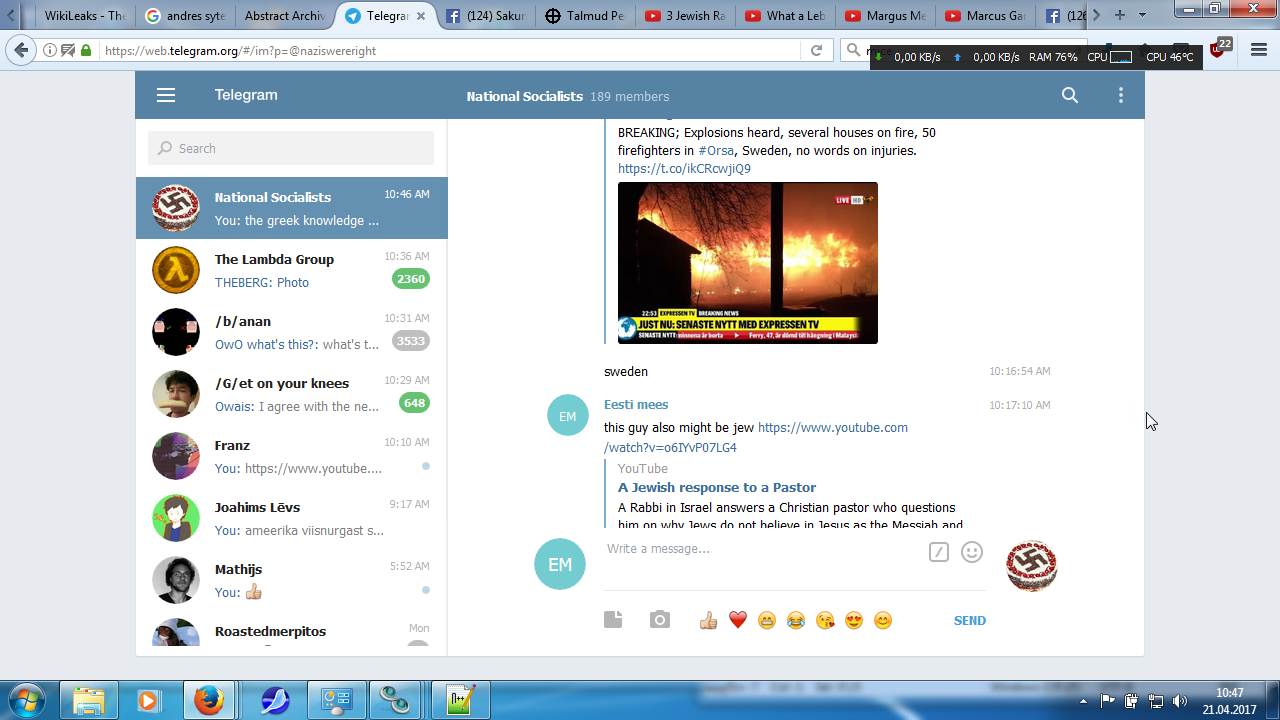The height and width of the screenshot is (720, 1280).
Task: Click the volume speaker tray icon
Action: [1180, 701]
